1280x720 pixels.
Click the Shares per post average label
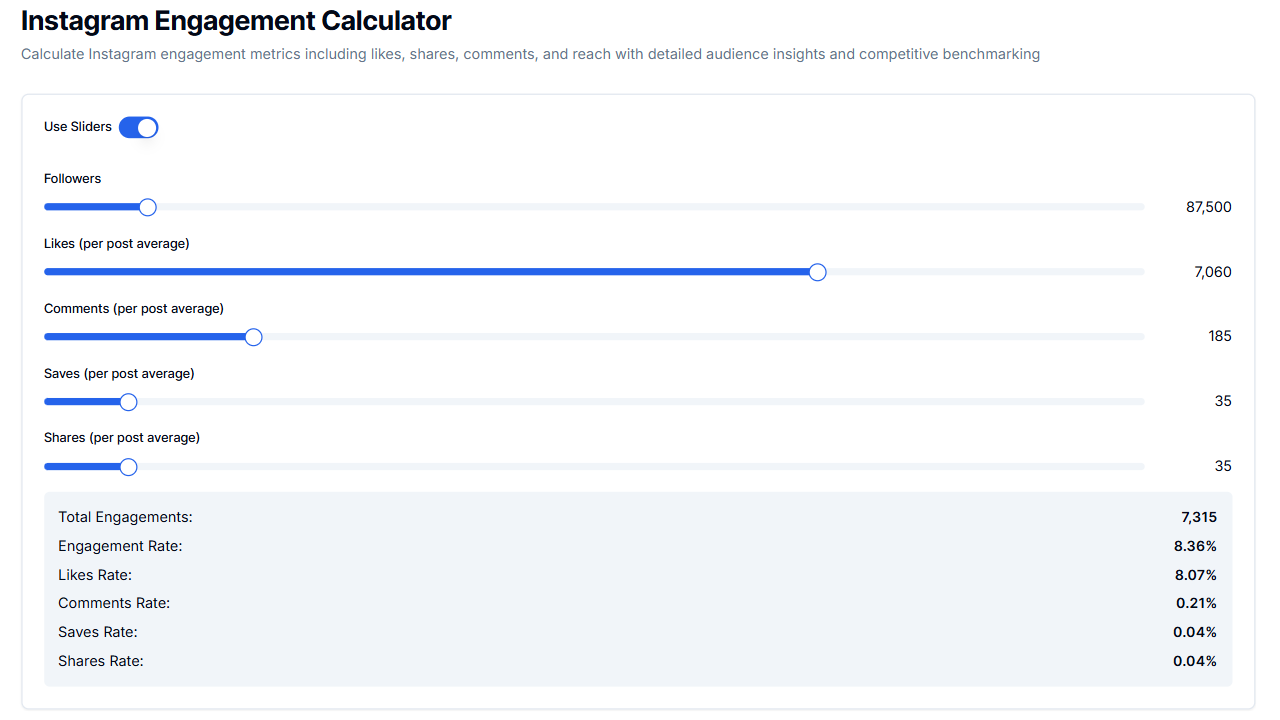click(x=121, y=437)
